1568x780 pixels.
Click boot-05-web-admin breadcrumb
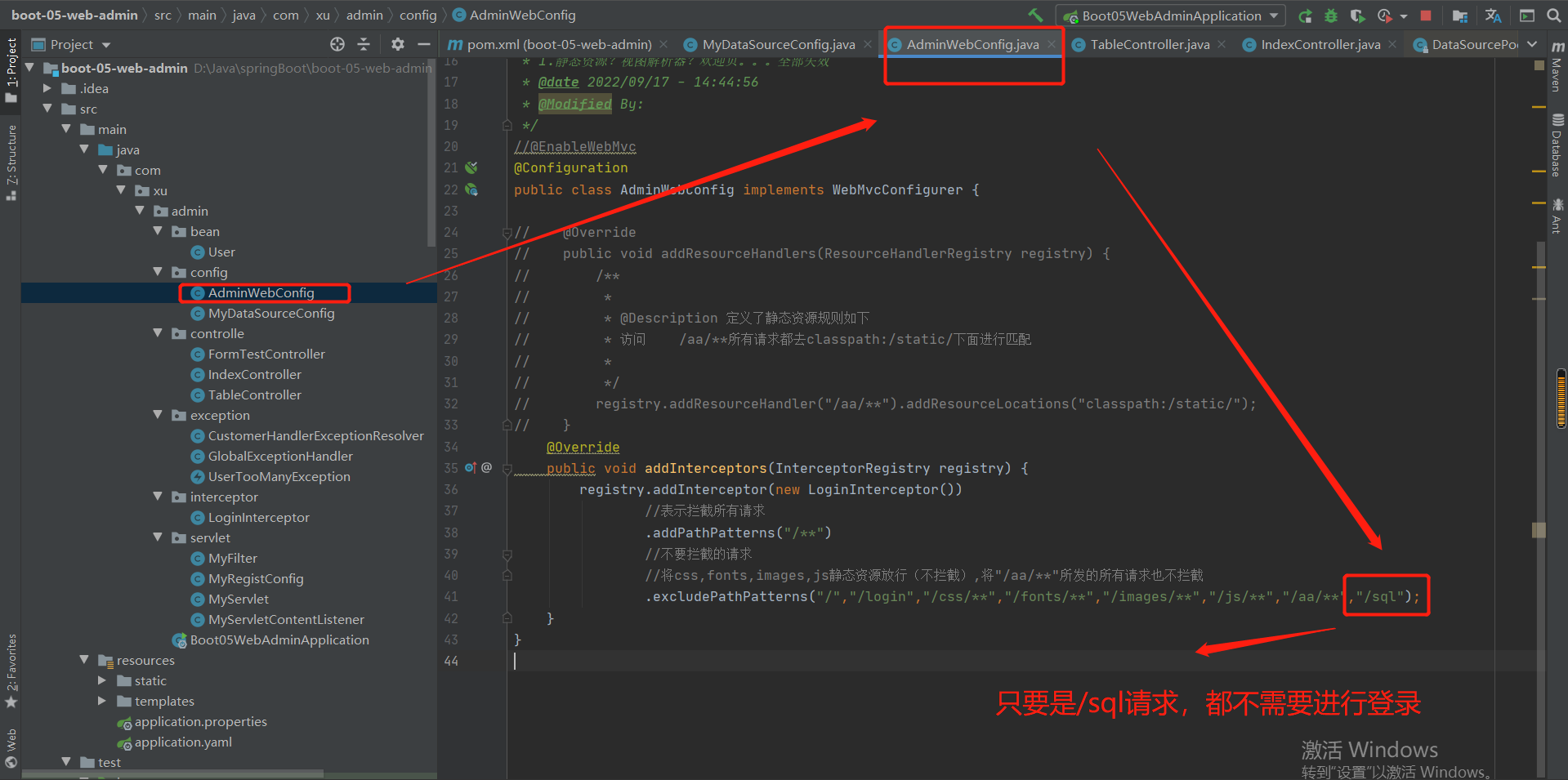[74, 15]
